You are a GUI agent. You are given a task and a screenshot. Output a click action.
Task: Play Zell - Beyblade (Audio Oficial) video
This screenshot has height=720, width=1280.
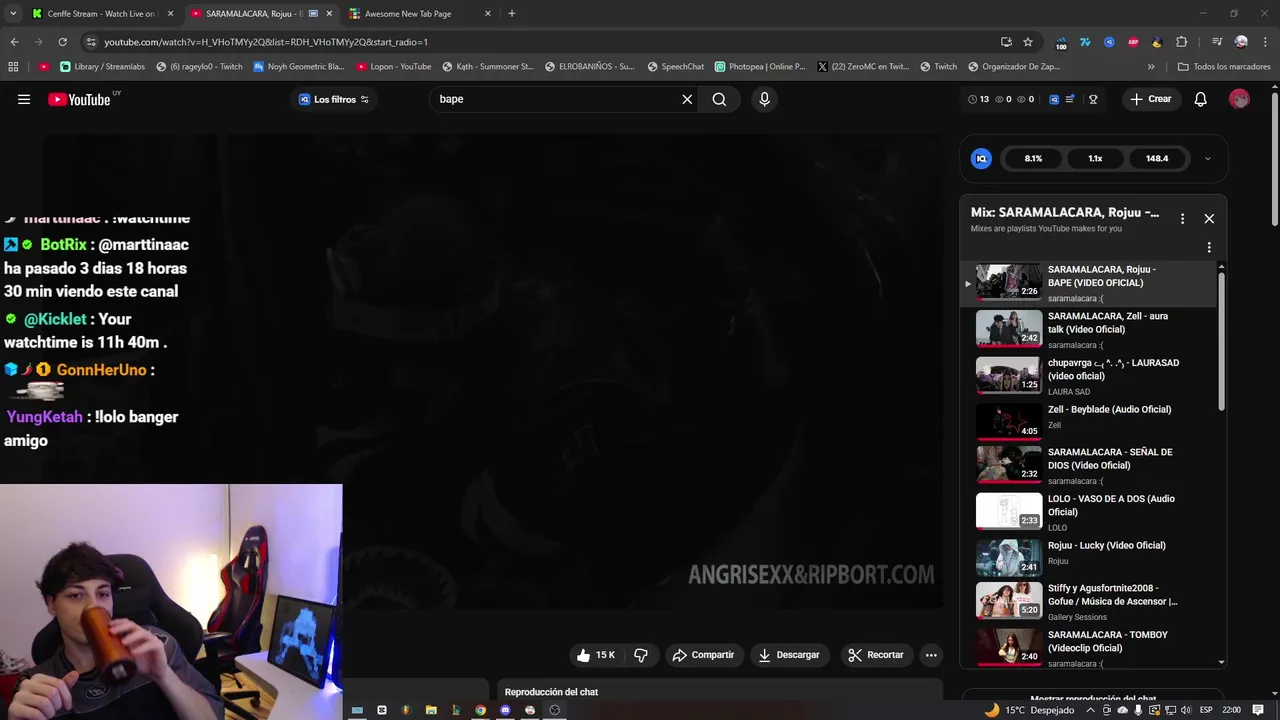click(x=1088, y=421)
